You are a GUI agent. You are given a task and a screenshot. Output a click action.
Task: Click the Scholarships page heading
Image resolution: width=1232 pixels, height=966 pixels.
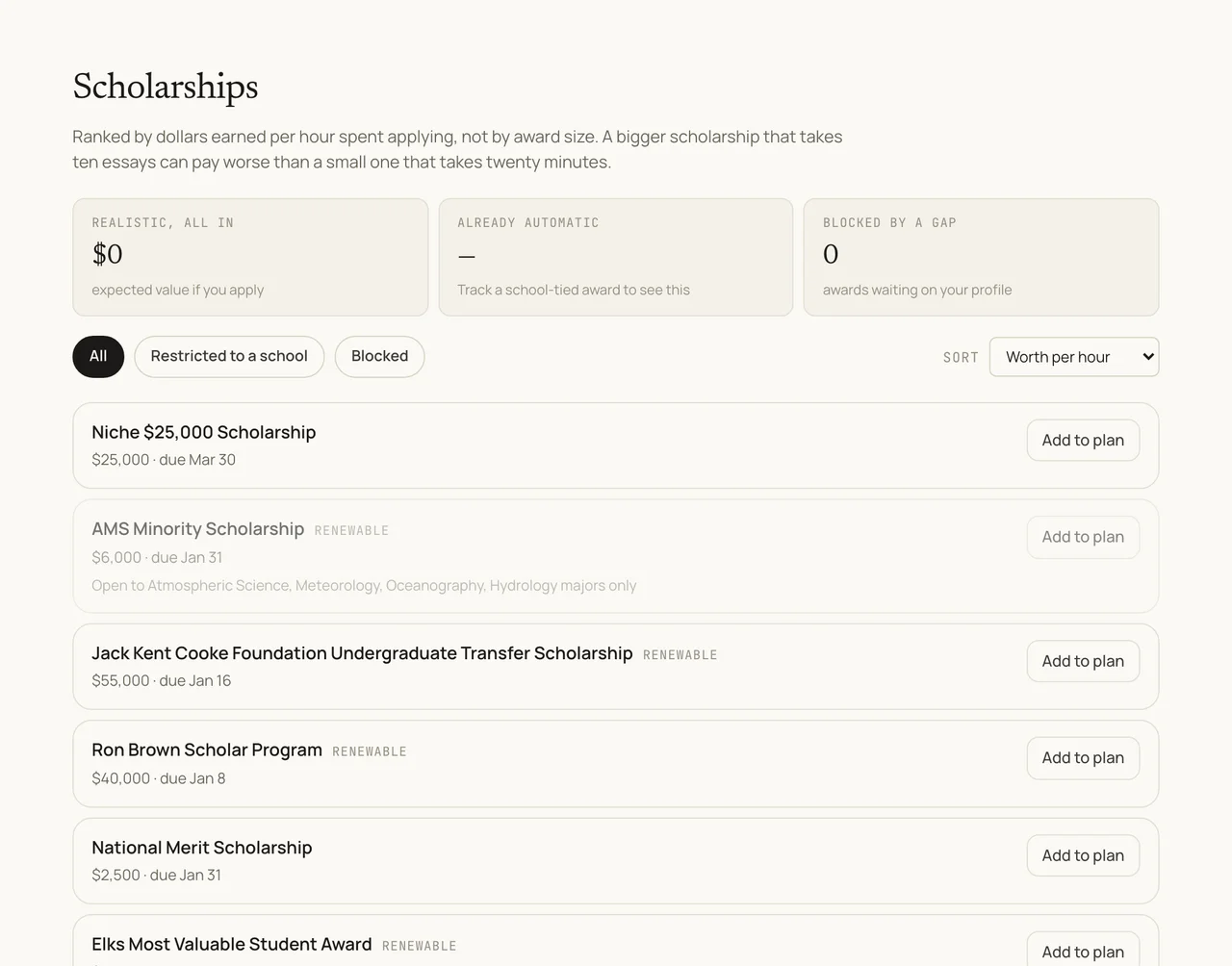pyautogui.click(x=166, y=87)
